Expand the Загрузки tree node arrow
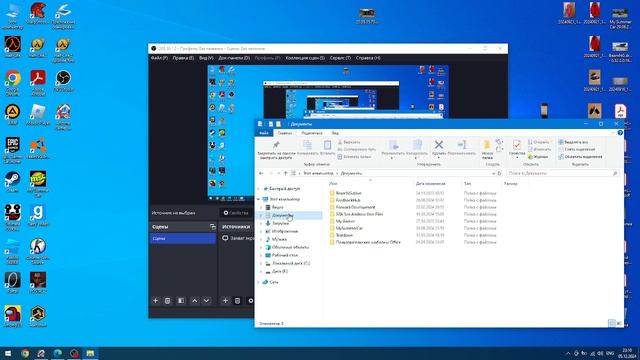This screenshot has width=640, height=360. [x=262, y=223]
